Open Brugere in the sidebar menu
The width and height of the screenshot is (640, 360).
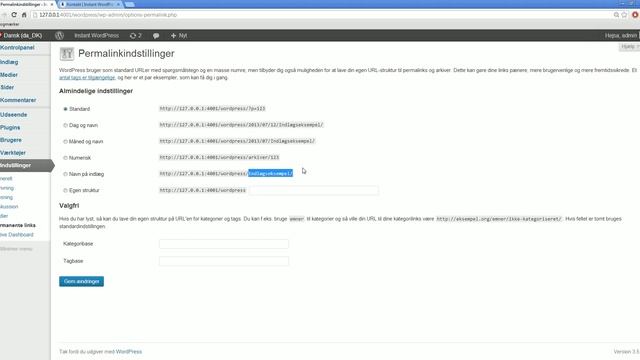[11, 140]
